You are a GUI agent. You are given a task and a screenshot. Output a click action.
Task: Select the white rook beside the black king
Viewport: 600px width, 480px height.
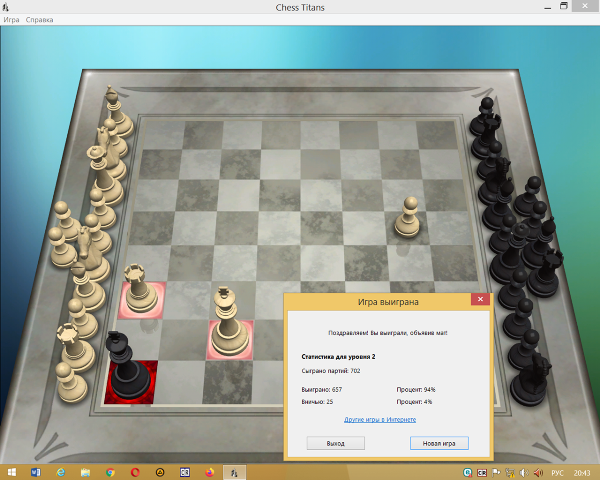[135, 287]
